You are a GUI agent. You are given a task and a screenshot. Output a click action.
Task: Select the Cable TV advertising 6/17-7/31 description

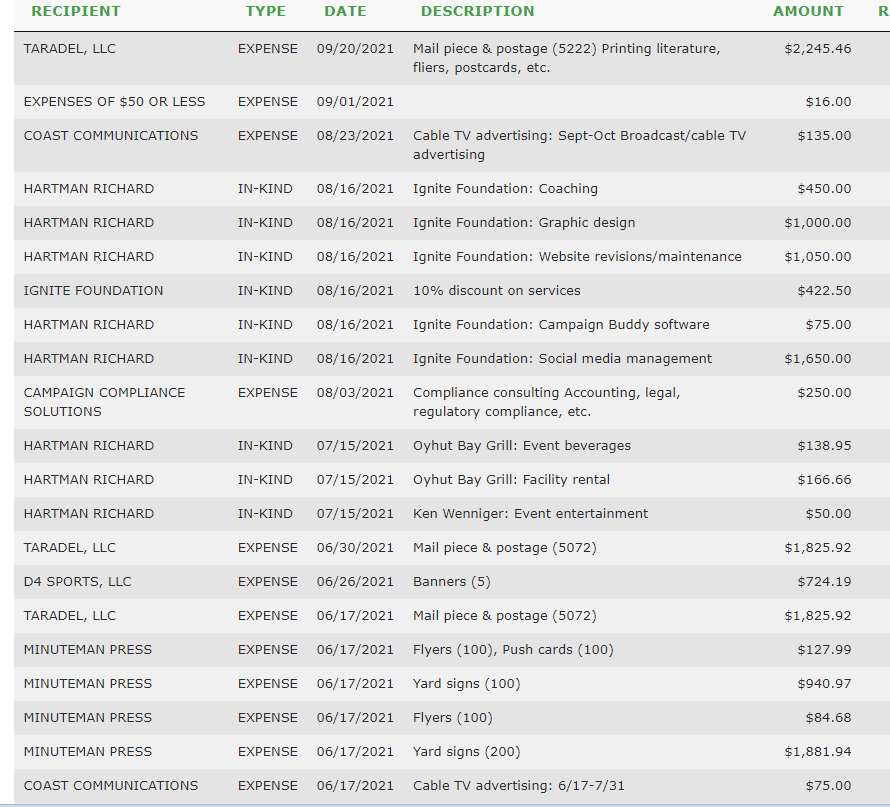tap(518, 786)
